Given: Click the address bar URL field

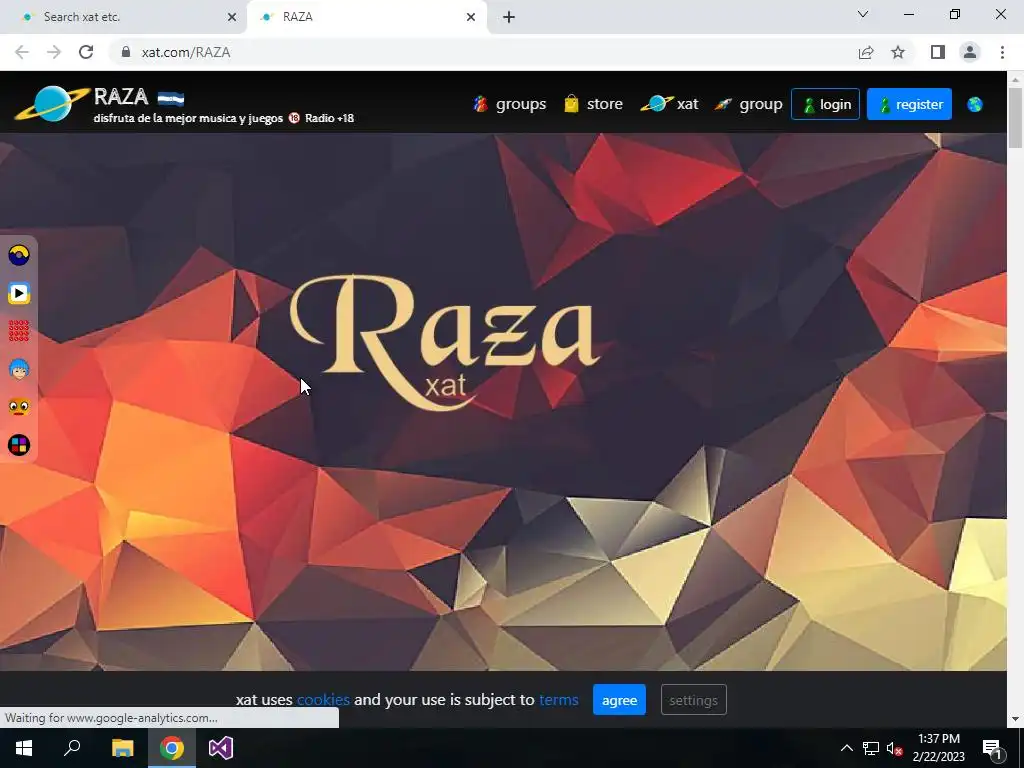Looking at the screenshot, I should click(483, 52).
